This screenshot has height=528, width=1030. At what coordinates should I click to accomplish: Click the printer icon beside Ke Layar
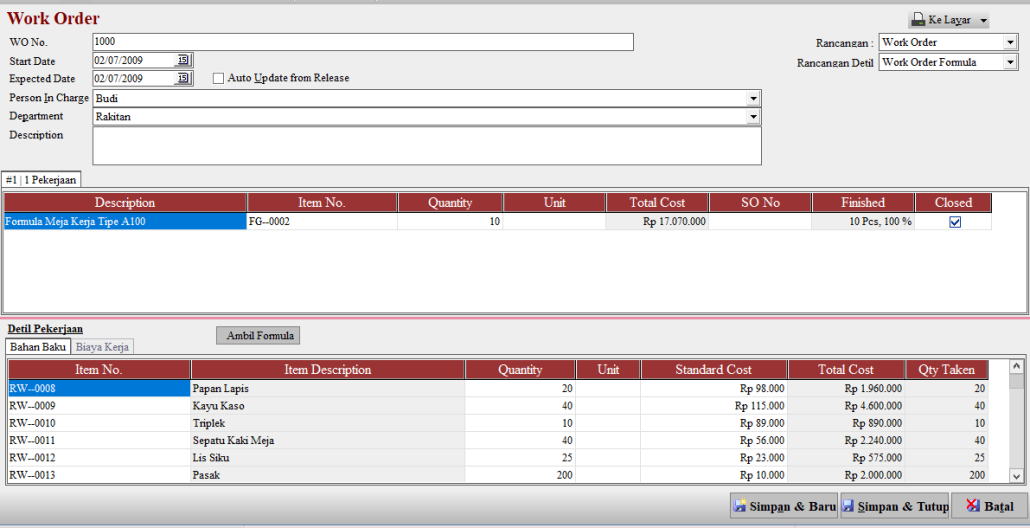pos(918,20)
